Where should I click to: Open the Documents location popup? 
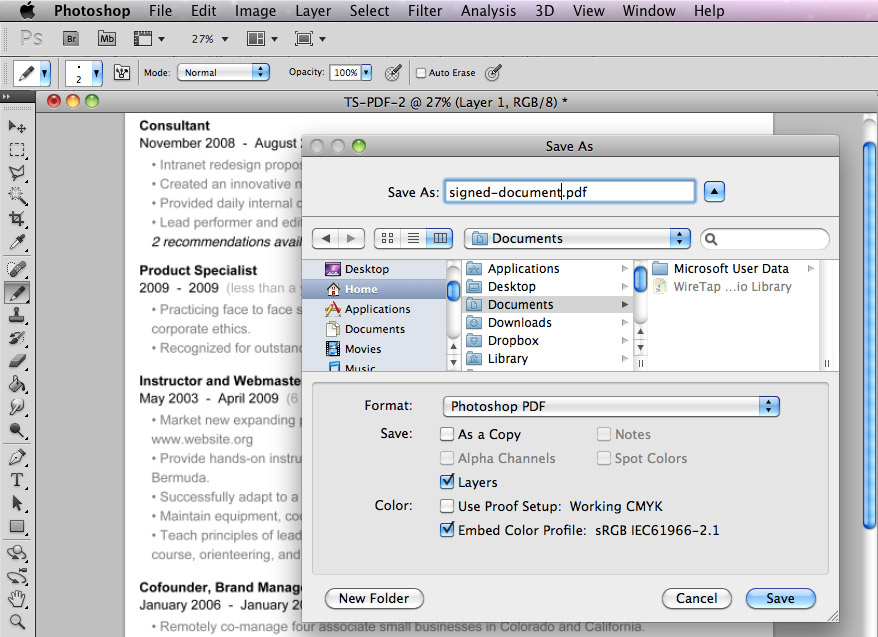[577, 238]
